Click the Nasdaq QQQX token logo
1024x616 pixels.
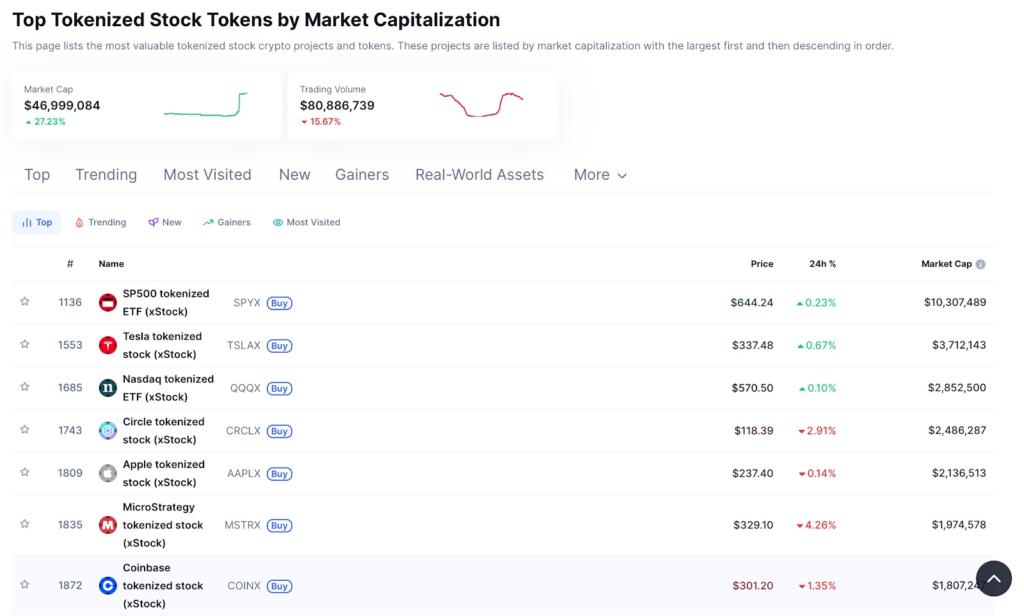(108, 388)
